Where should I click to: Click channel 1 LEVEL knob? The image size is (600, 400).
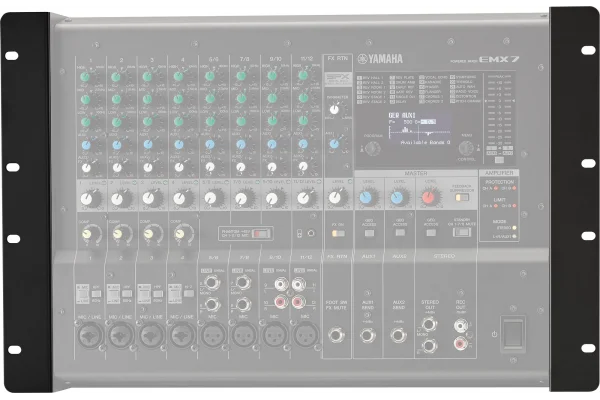(86, 199)
